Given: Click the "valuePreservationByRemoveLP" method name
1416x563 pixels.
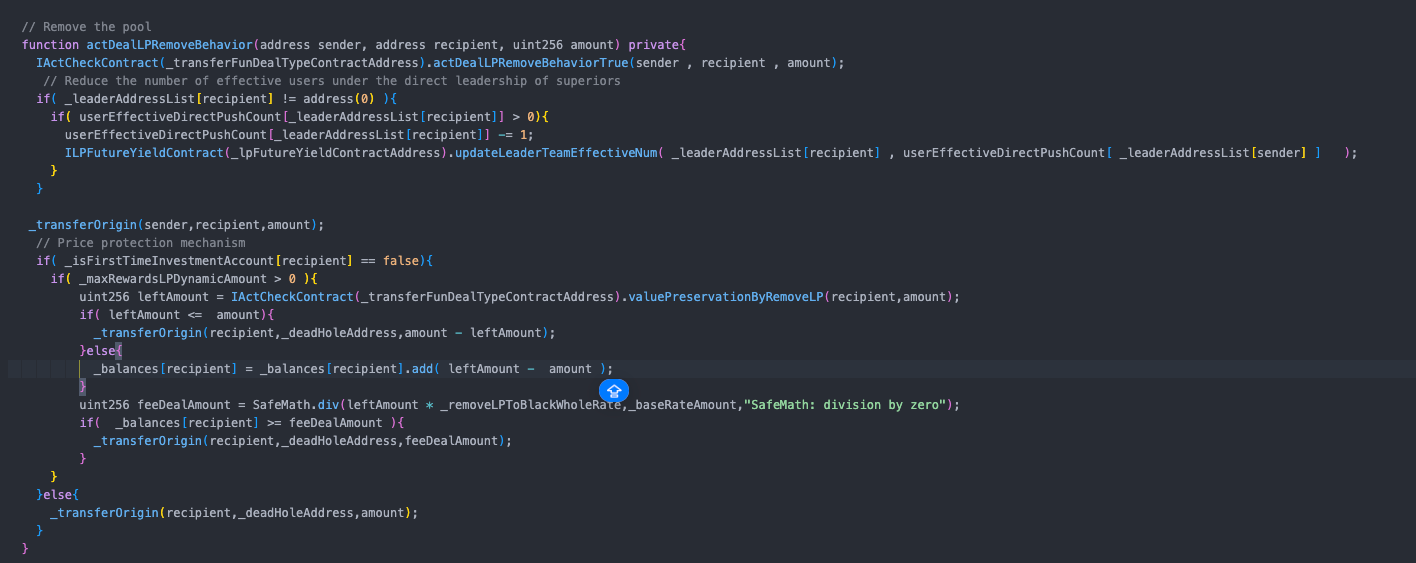Looking at the screenshot, I should tap(725, 297).
